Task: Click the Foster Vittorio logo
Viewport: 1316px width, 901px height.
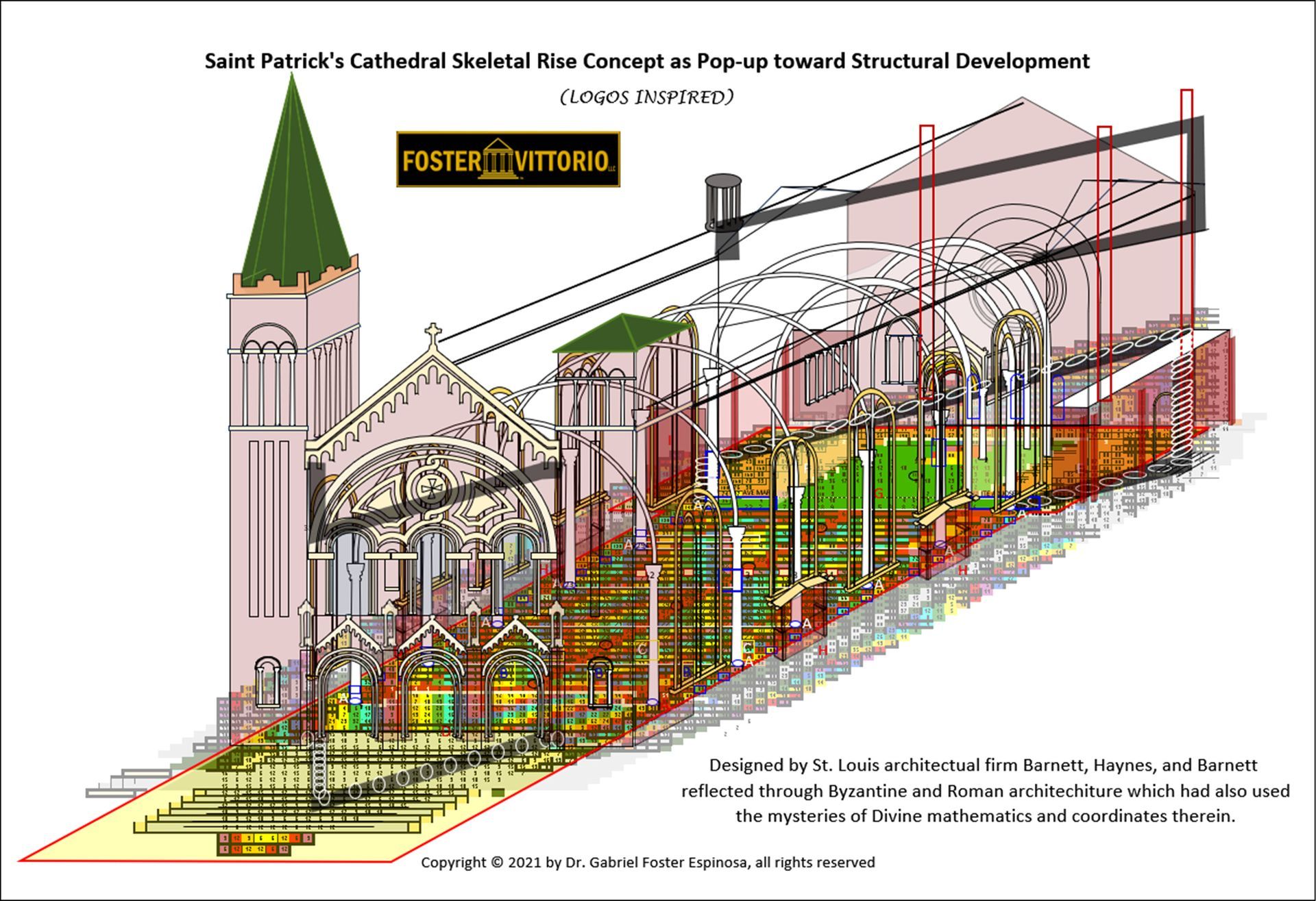Action: click(508, 160)
